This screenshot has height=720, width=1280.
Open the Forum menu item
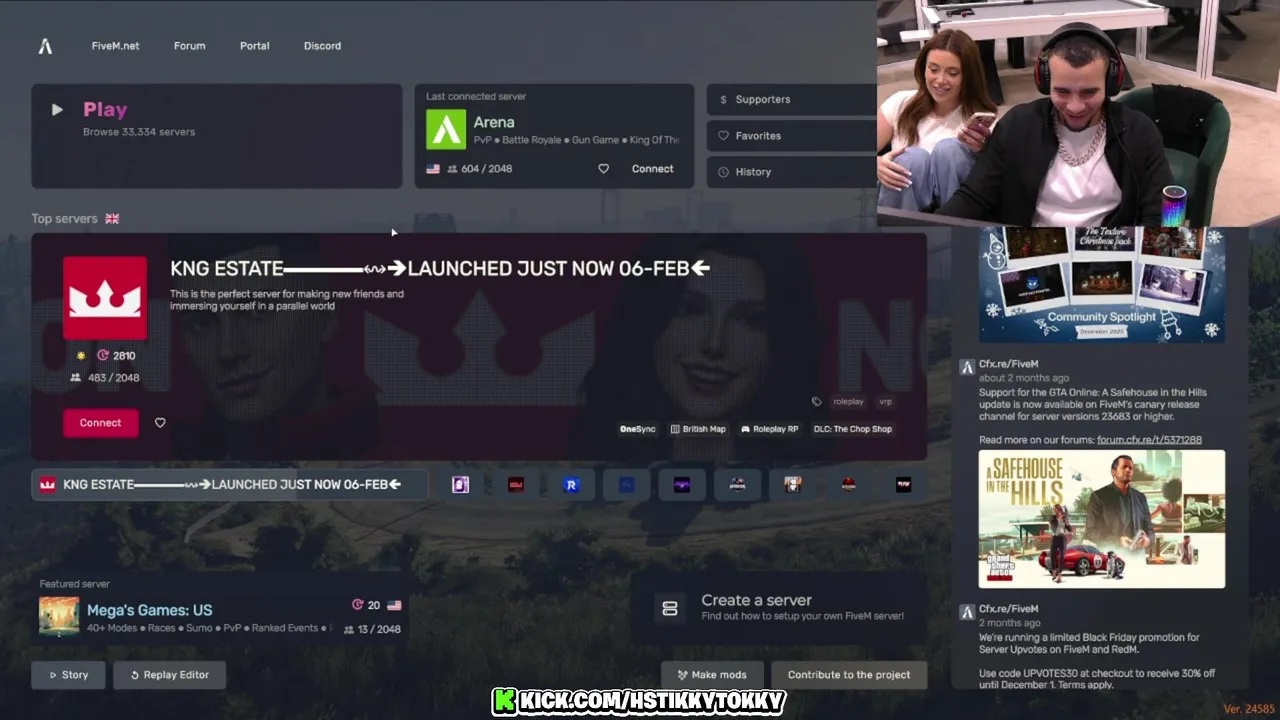point(189,46)
